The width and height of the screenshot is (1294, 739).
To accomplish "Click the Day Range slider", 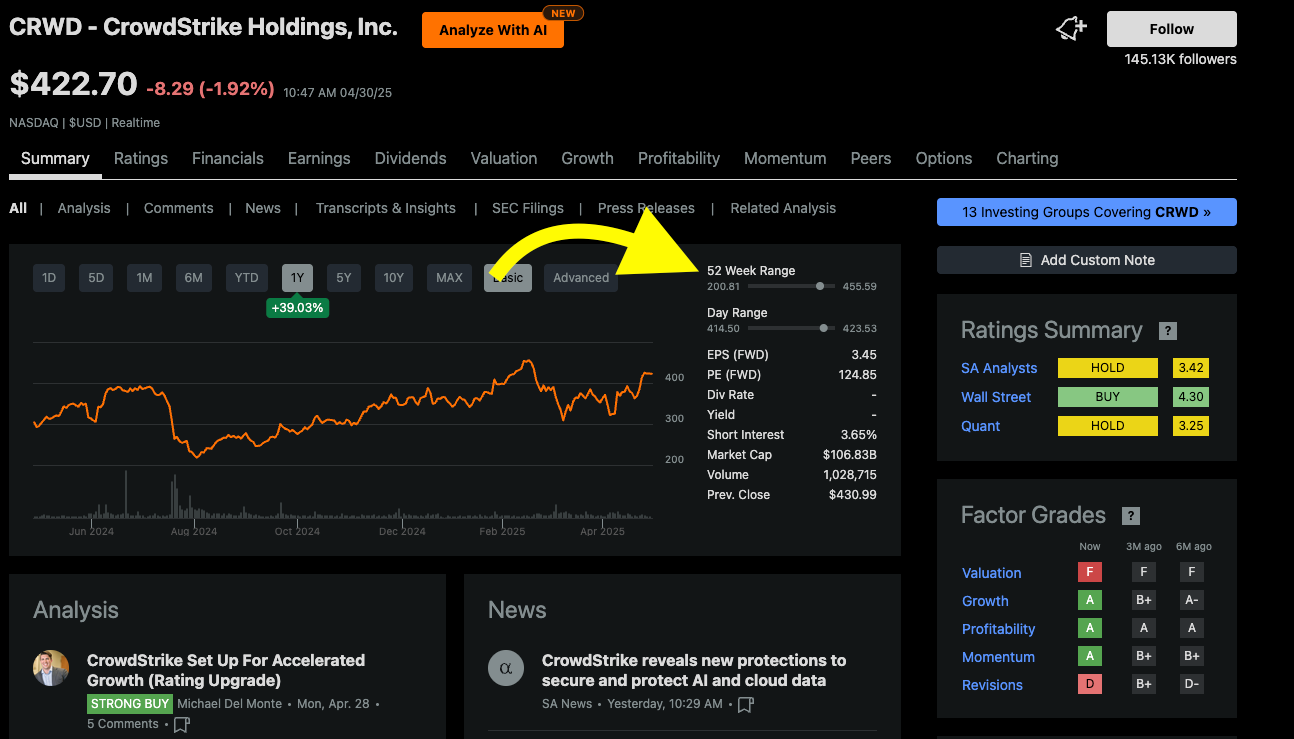I will pos(792,328).
